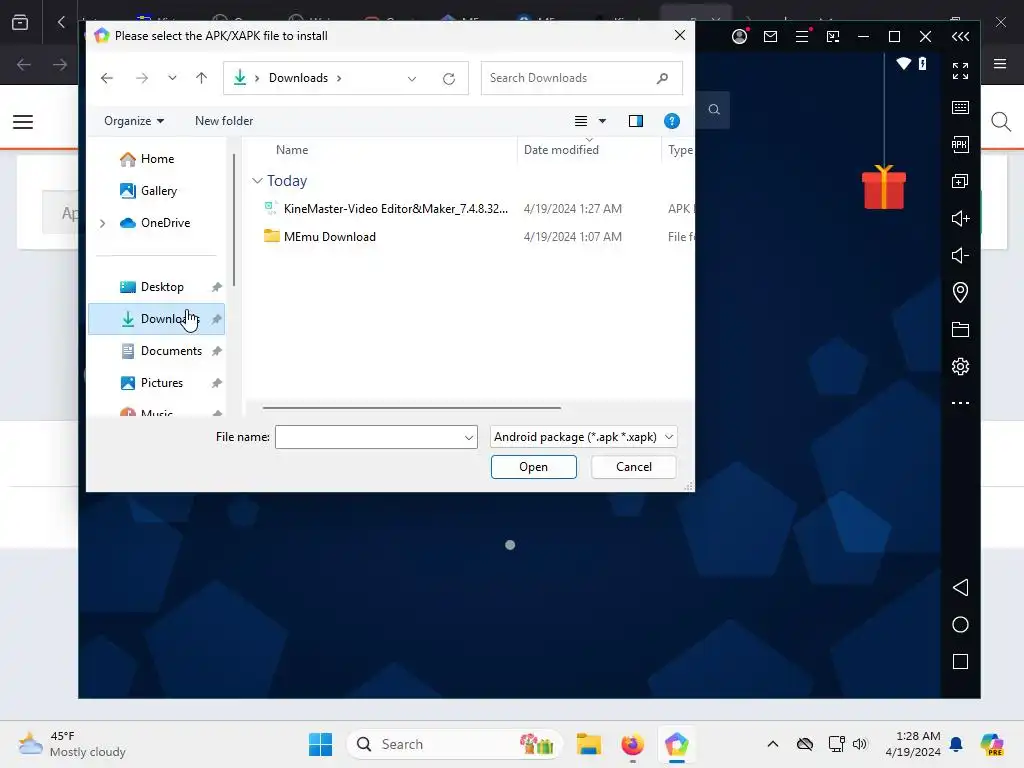
Task: Go back in the file dialog
Action: point(107,78)
